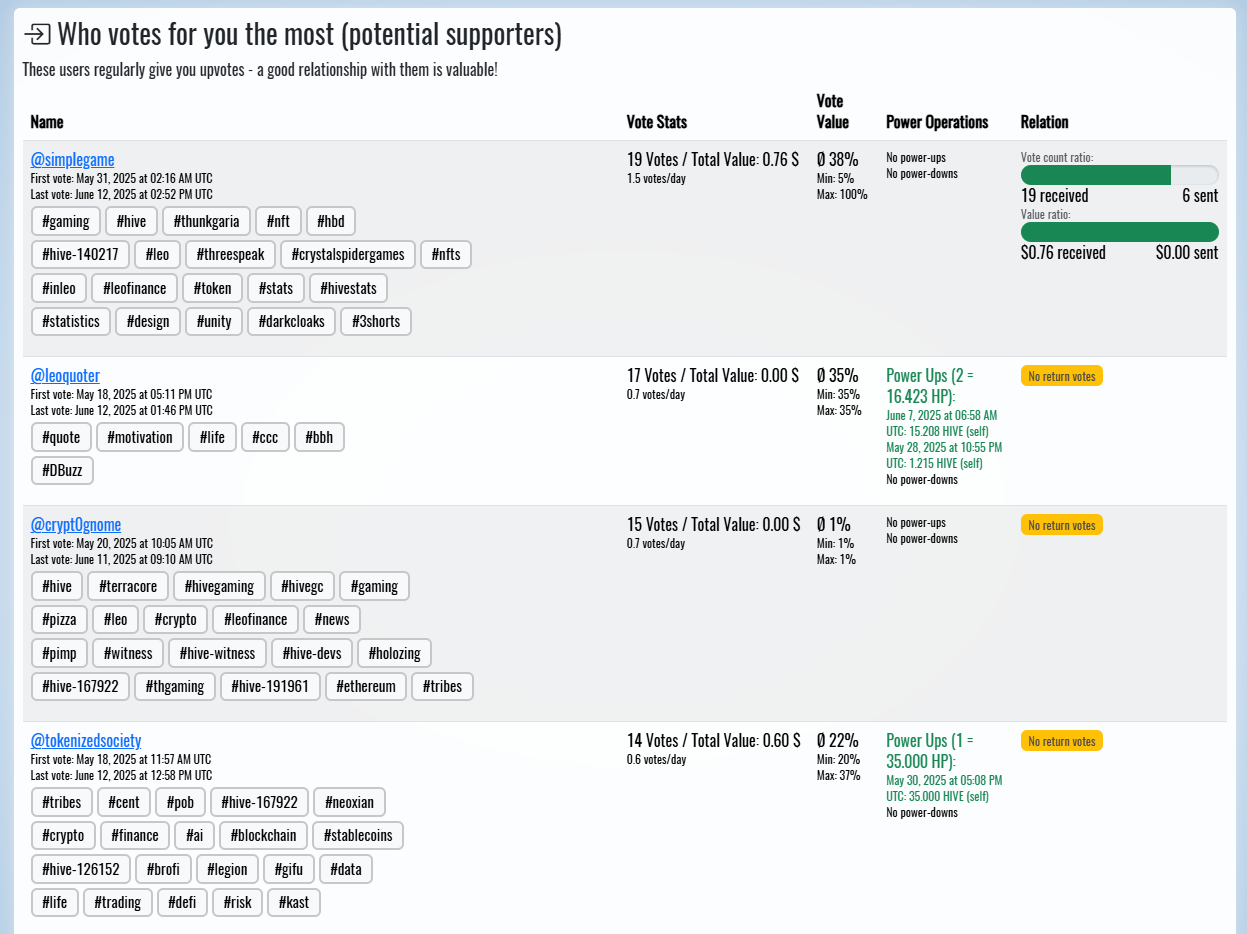
Task: Click the arrow icon beside the section heading
Action: [37, 35]
